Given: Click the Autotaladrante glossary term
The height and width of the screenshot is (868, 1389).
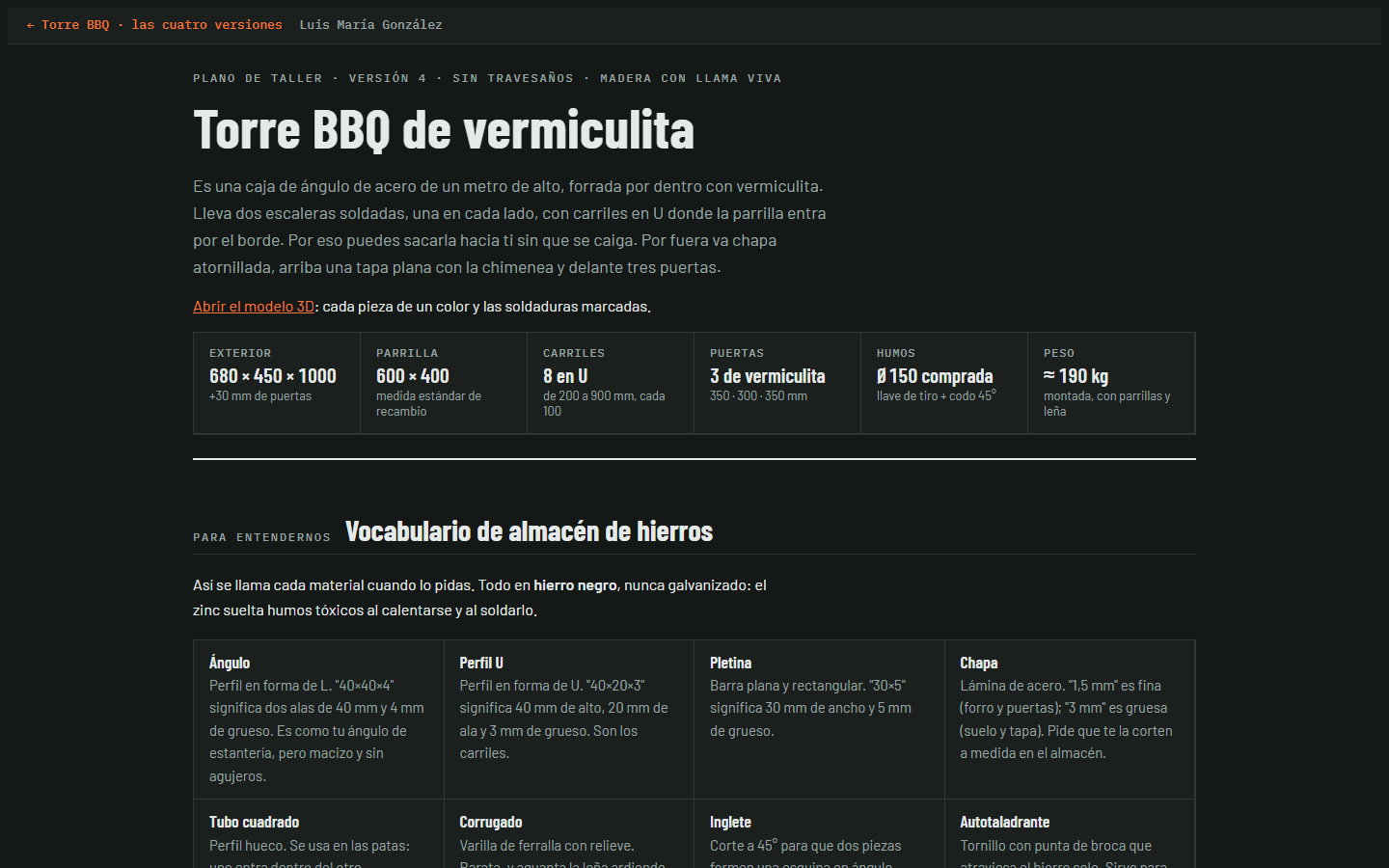Looking at the screenshot, I should tap(1005, 822).
